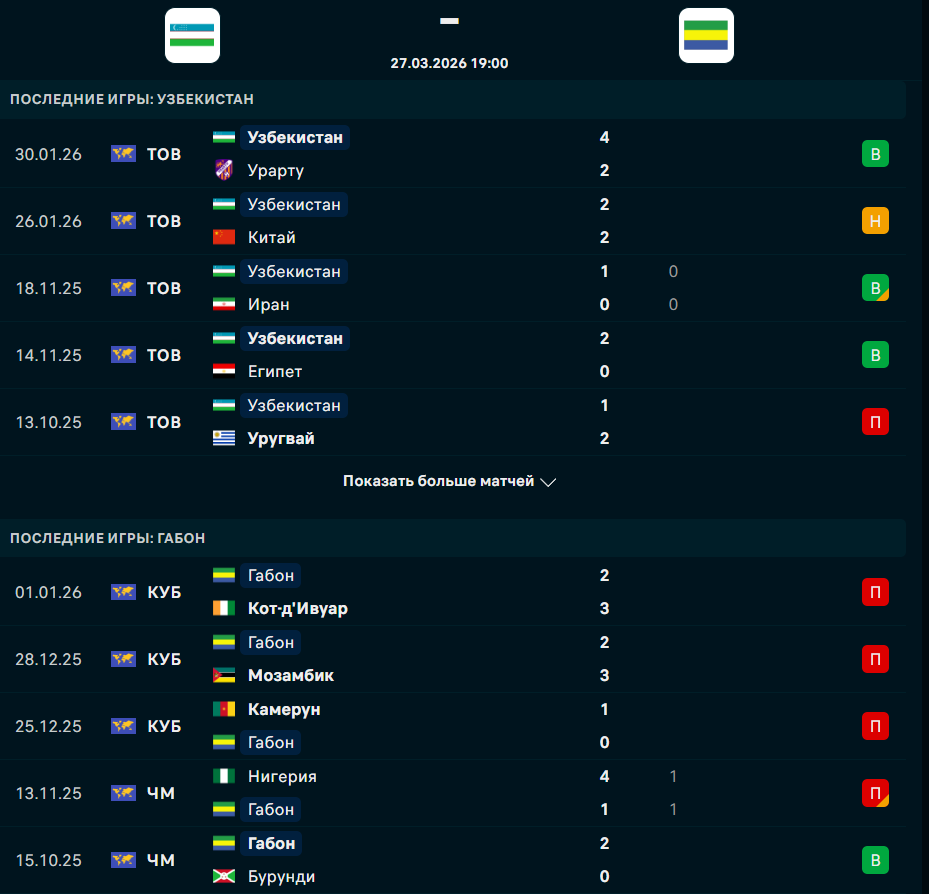This screenshot has width=929, height=894.
Task: Click green 'В' badge for Urartu match
Action: pyautogui.click(x=875, y=154)
